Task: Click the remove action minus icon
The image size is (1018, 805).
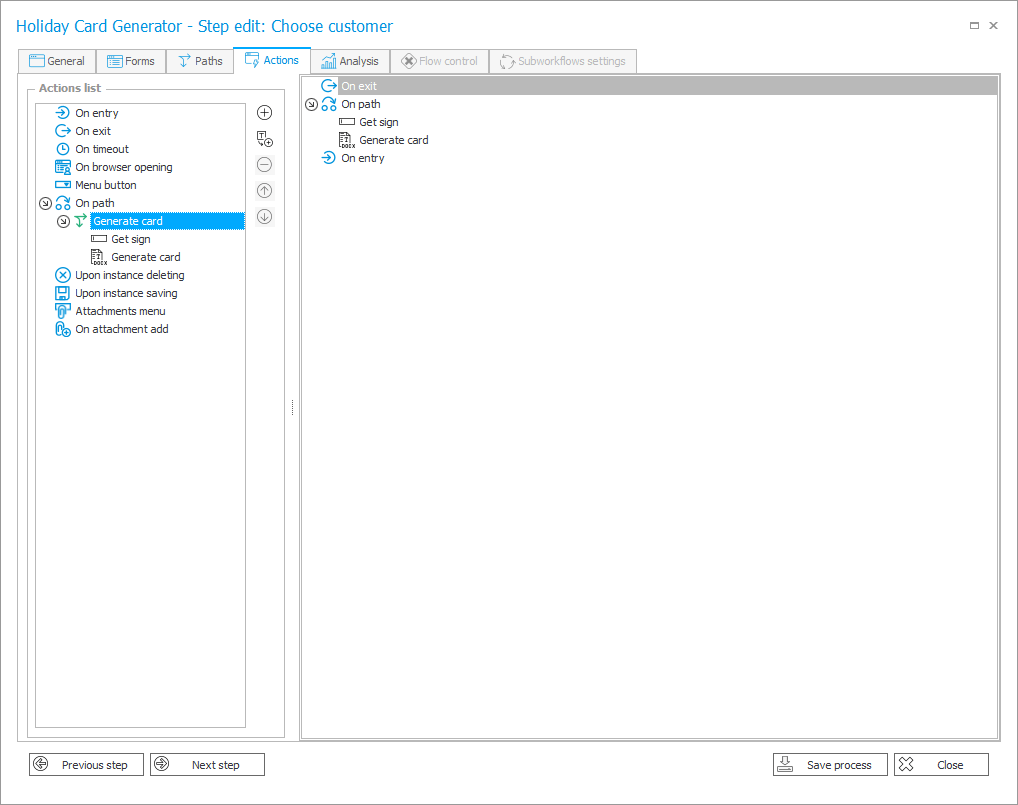Action: click(264, 165)
